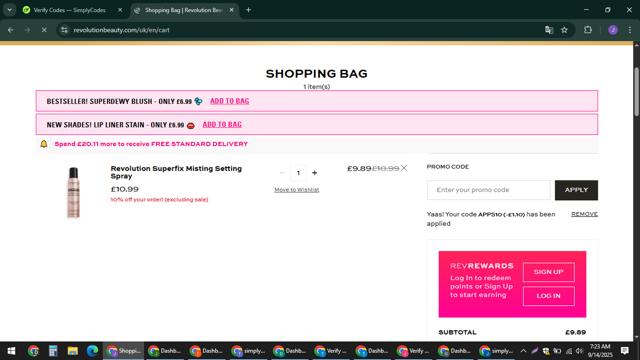Open the browser extensions menu
The image size is (640, 360).
[588, 30]
